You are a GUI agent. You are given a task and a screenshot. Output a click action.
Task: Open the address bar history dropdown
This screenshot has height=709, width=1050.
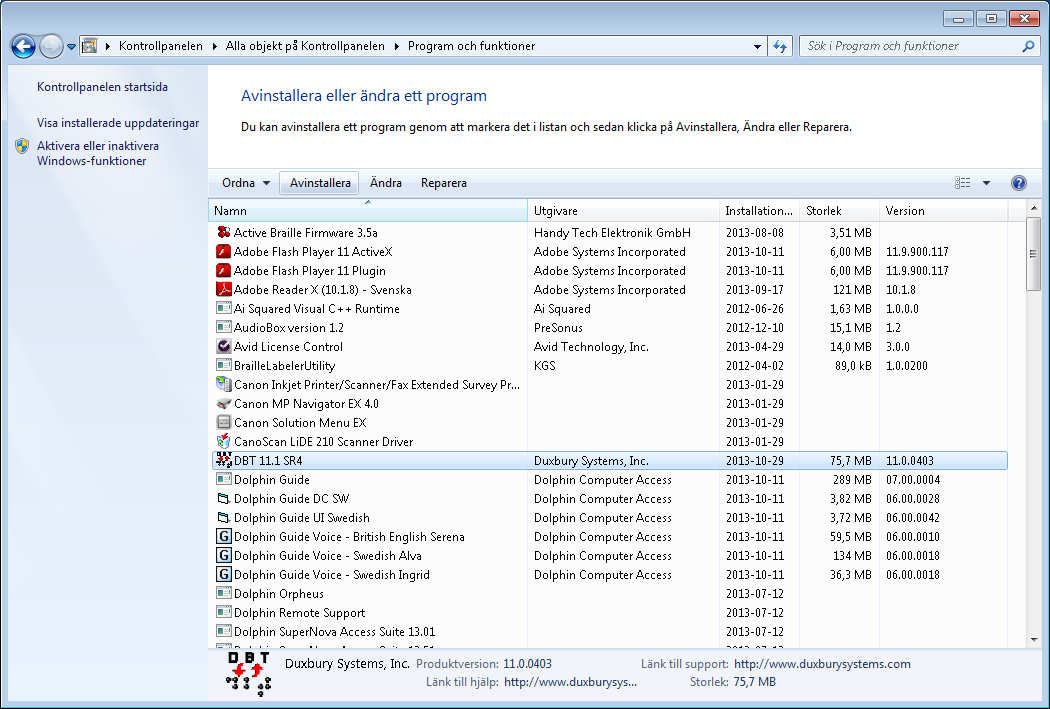757,46
